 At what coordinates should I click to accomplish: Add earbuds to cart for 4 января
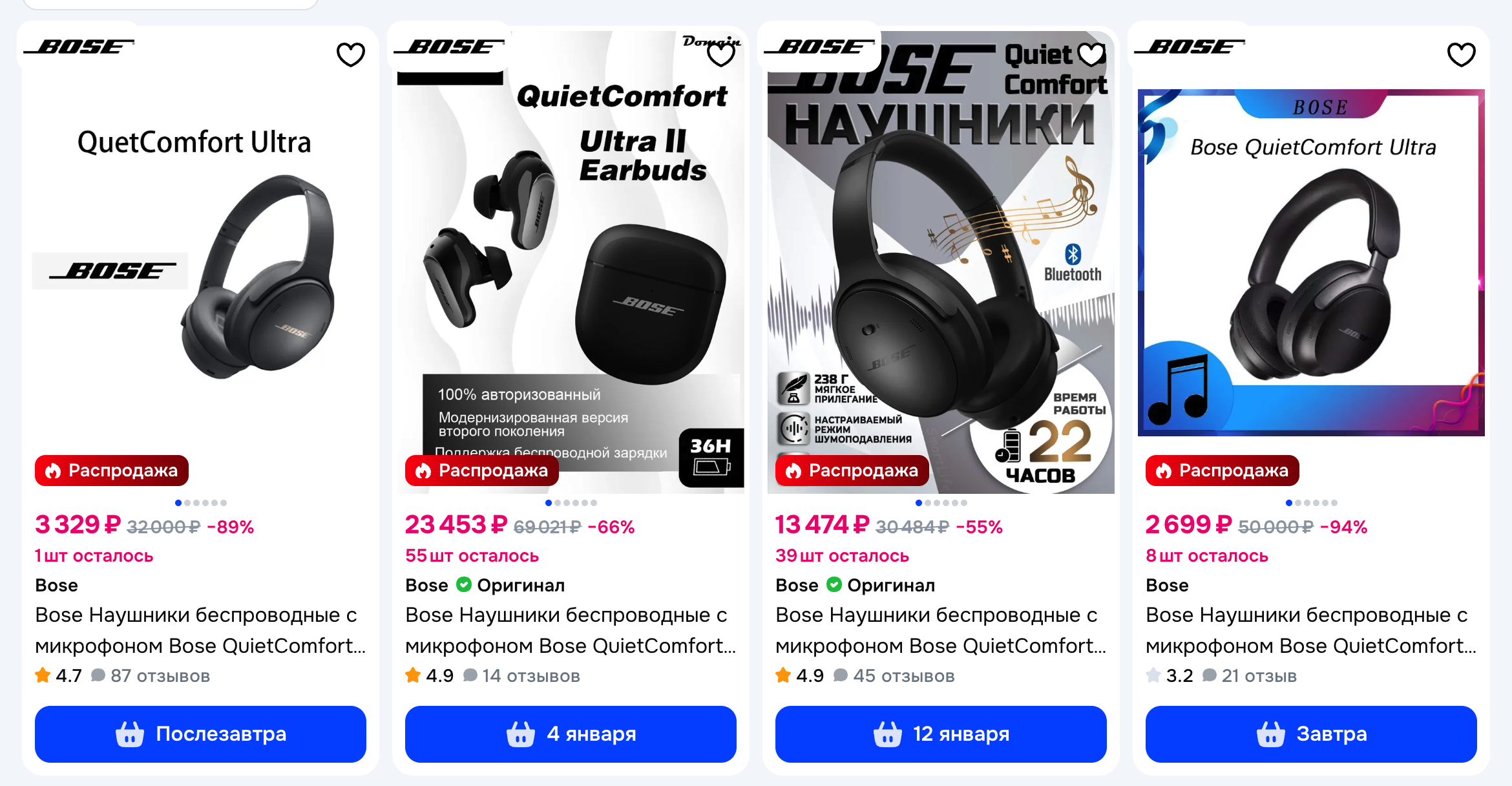click(571, 734)
